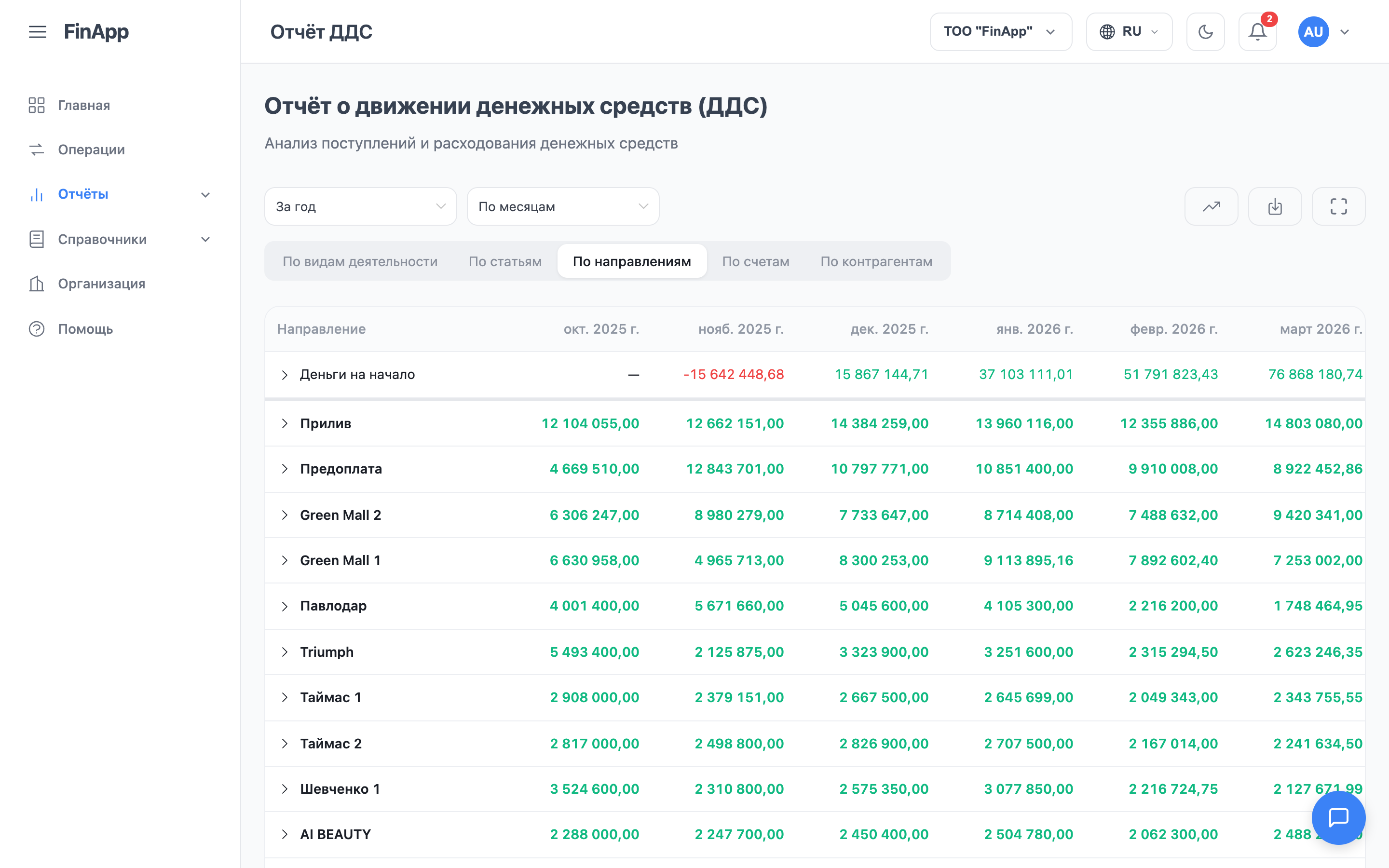Click the AU user avatar
Screen dimensions: 1389x868
[x=1313, y=31]
